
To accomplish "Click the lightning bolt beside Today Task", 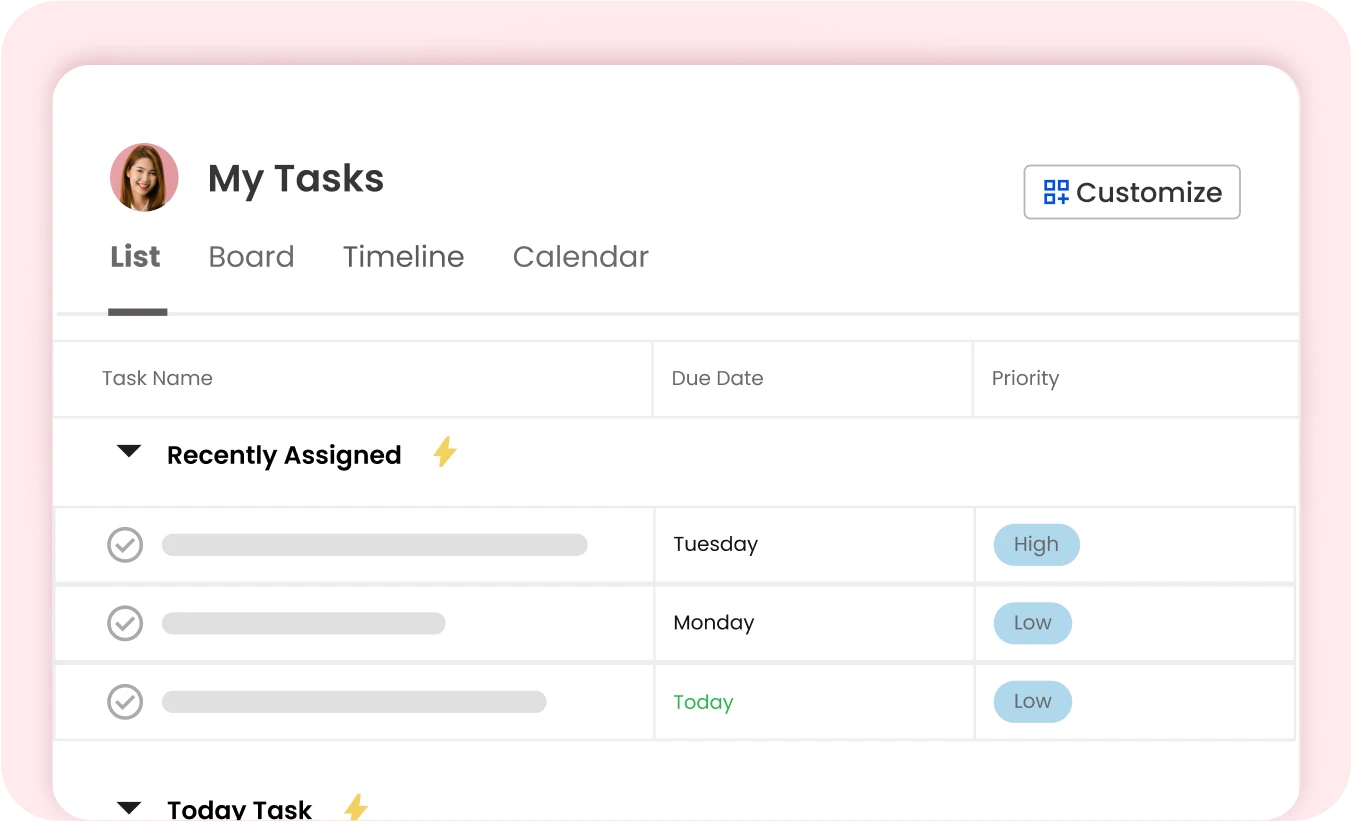I will pyautogui.click(x=355, y=806).
